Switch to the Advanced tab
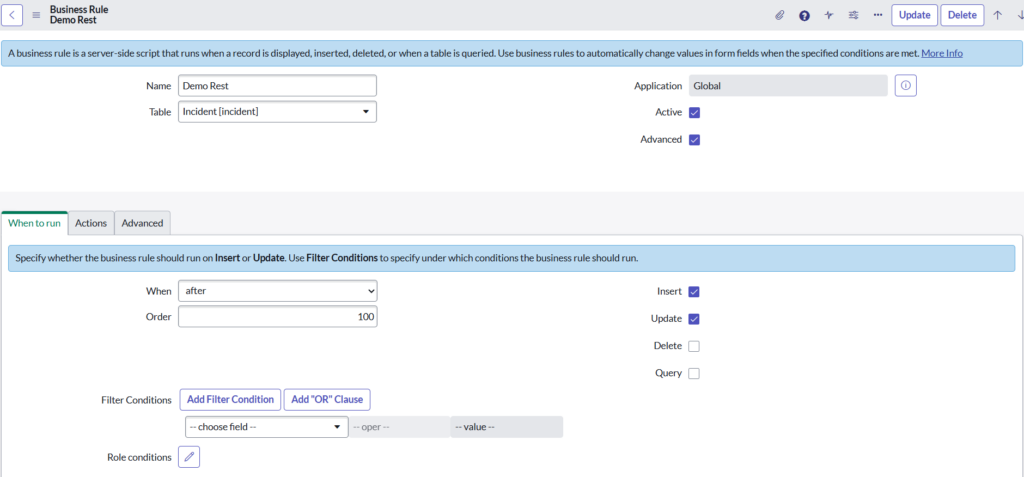The width and height of the screenshot is (1024, 477). pyautogui.click(x=142, y=223)
